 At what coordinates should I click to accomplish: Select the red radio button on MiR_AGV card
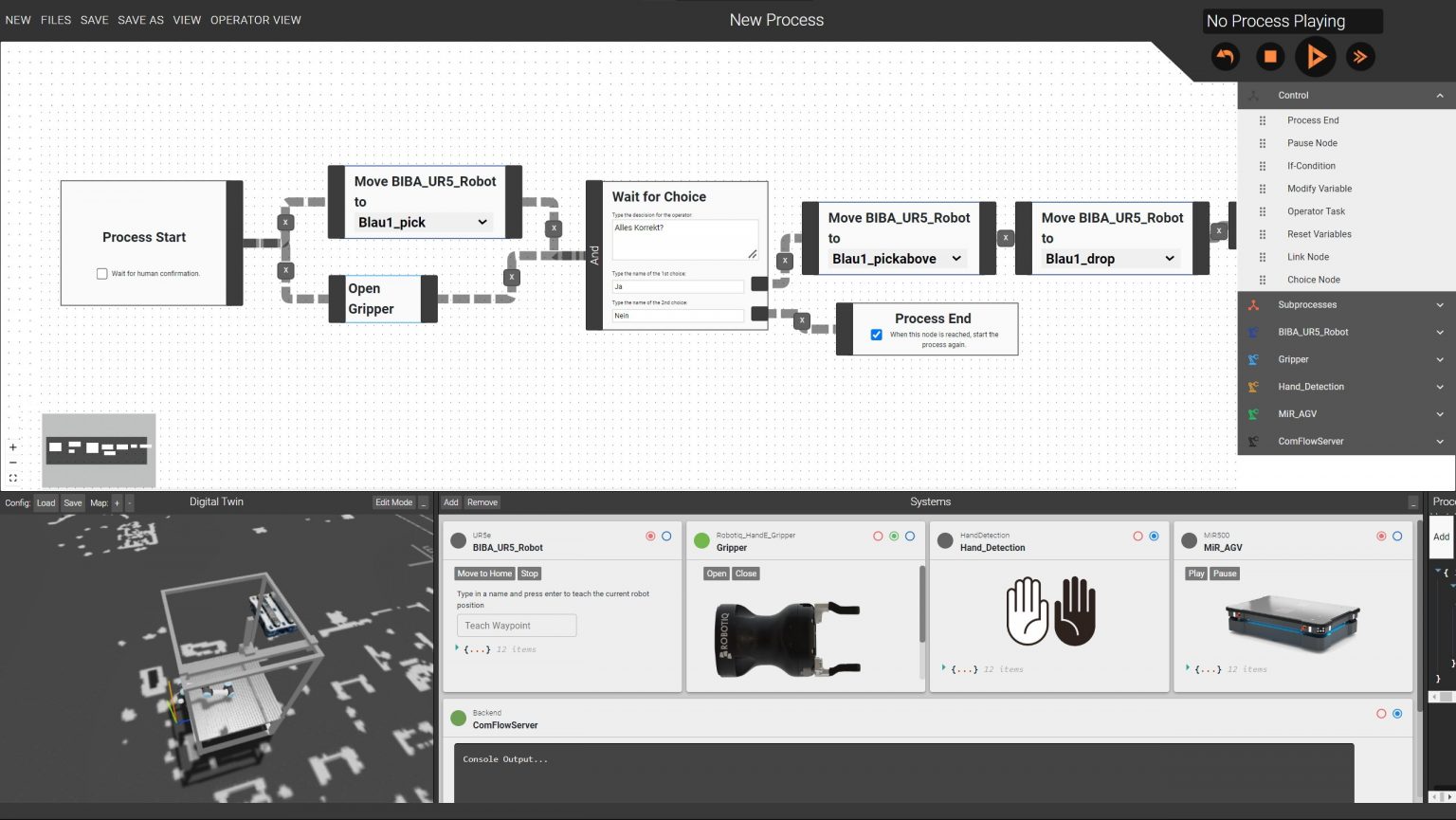click(1382, 536)
